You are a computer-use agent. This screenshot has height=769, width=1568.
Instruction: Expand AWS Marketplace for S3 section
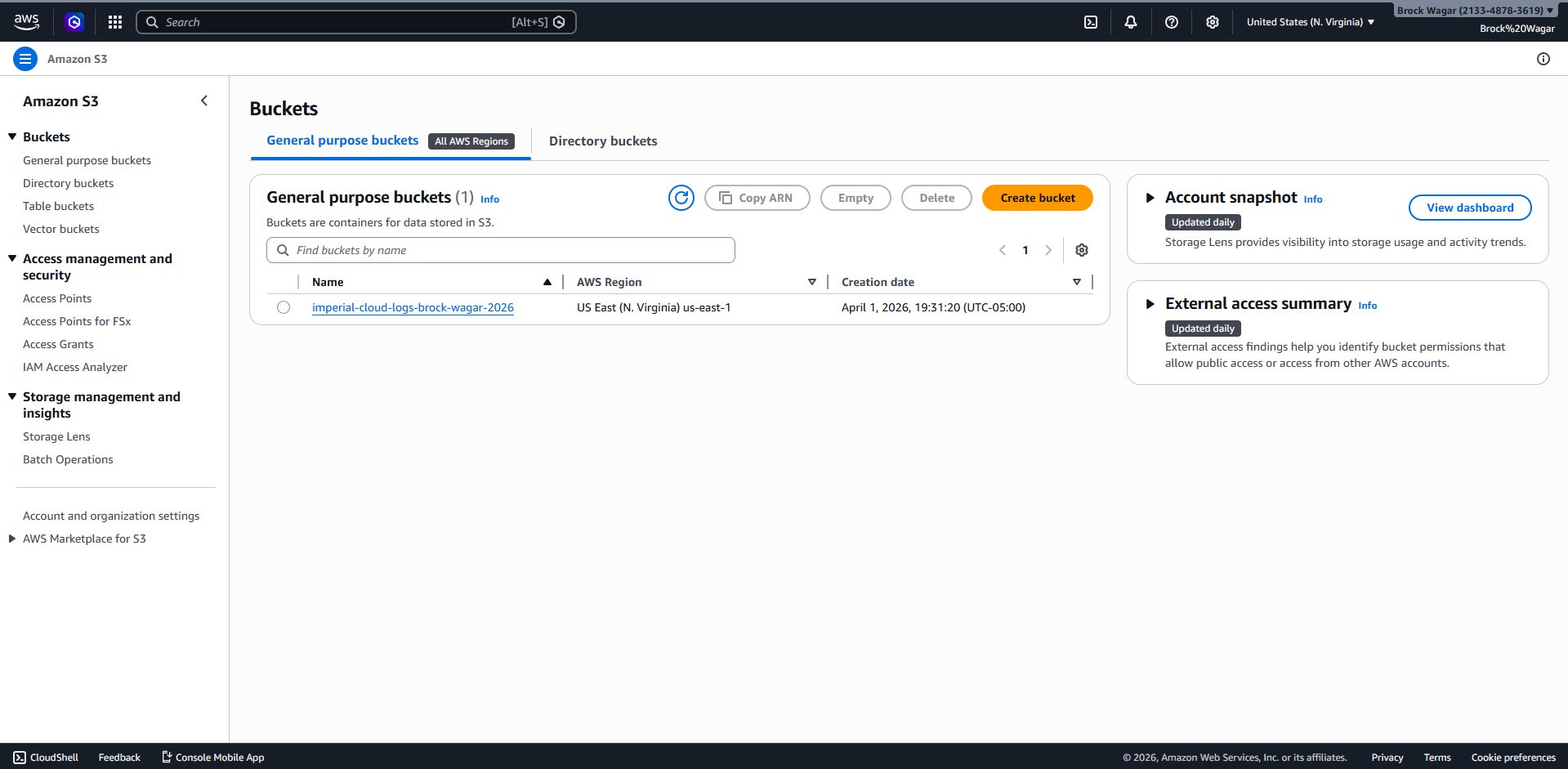click(x=12, y=539)
